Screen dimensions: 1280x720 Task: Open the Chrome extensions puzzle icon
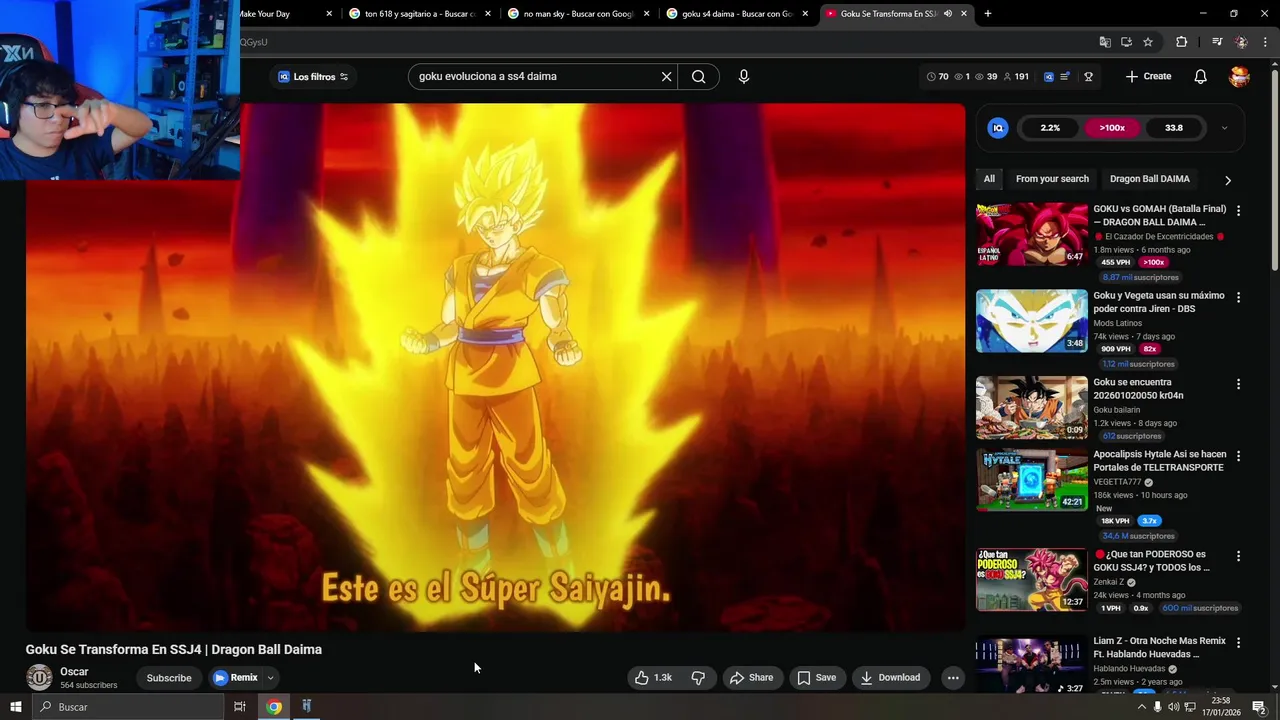pyautogui.click(x=1181, y=42)
